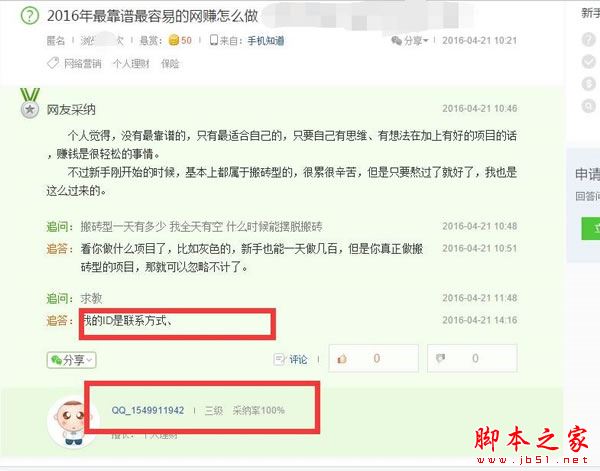600x471 pixels.
Task: Select the 保险 tag
Action: coord(170,64)
